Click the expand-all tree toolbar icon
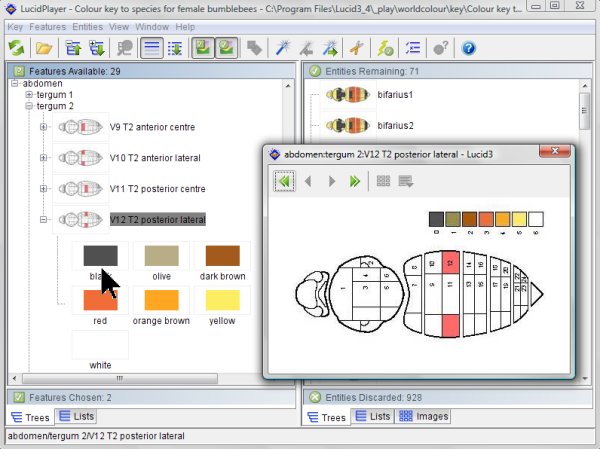Viewport: 600px width, 449px height. click(x=97, y=48)
